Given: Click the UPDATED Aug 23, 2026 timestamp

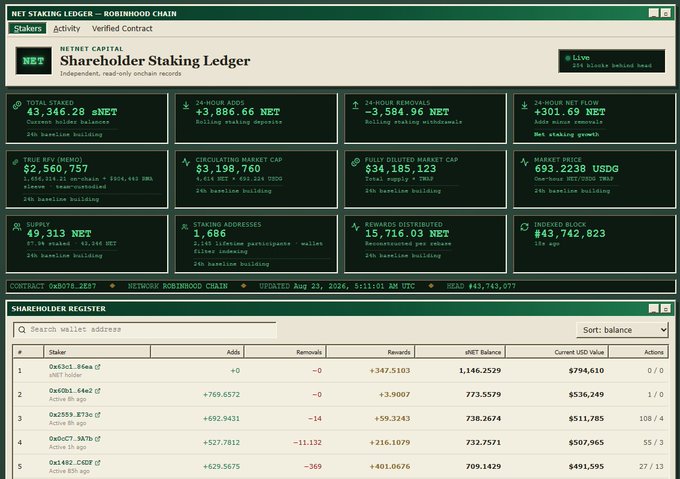Looking at the screenshot, I should [x=337, y=286].
